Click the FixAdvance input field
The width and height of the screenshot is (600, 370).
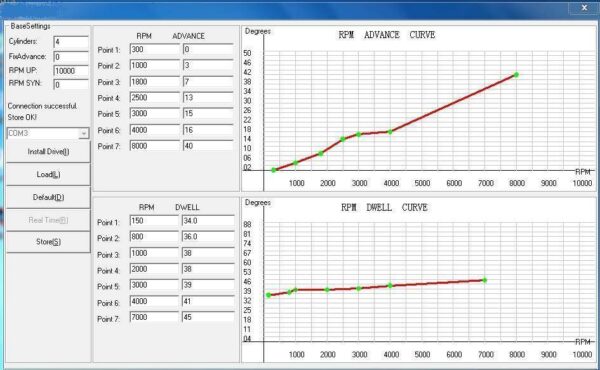[71, 57]
